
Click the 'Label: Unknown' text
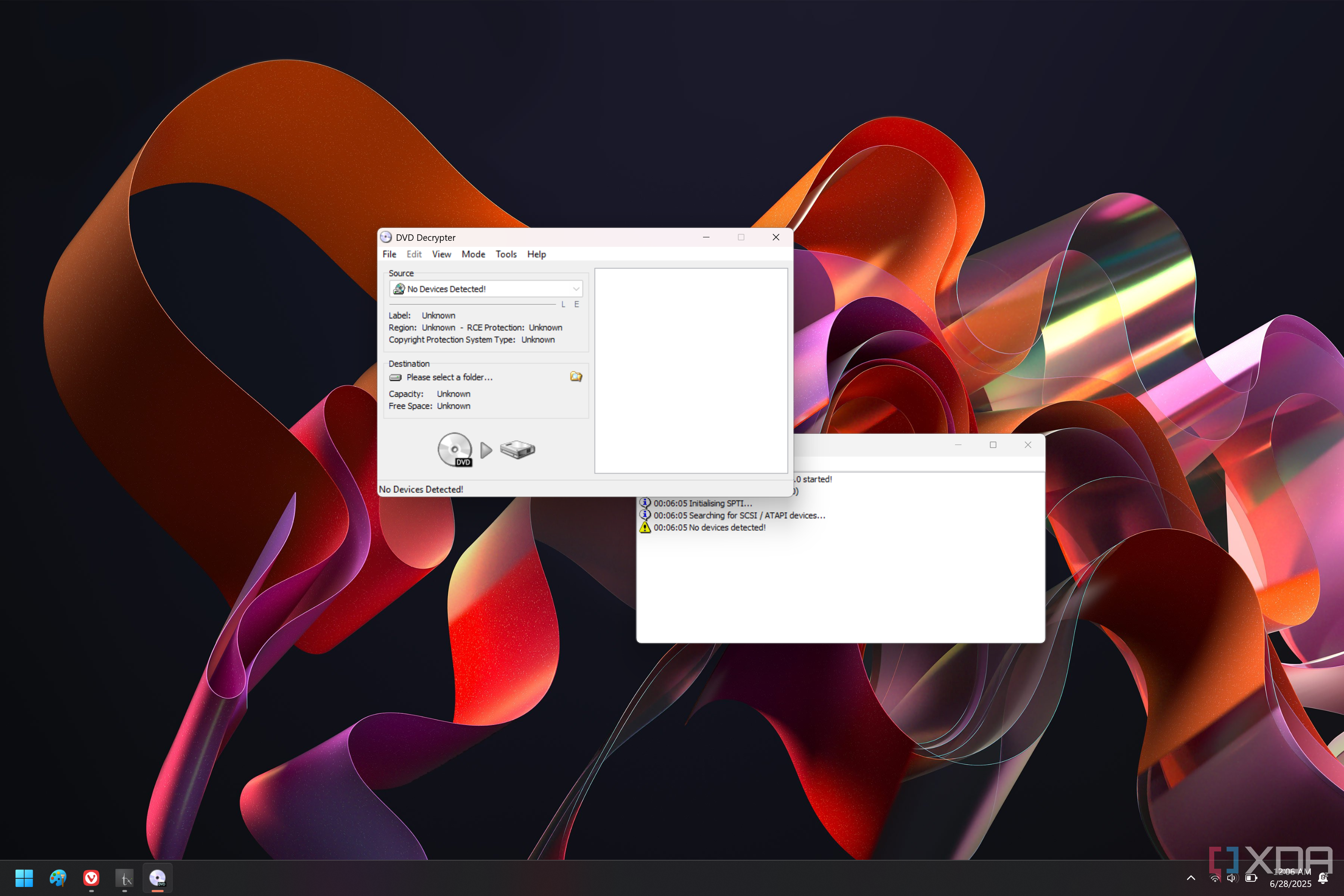pos(422,315)
